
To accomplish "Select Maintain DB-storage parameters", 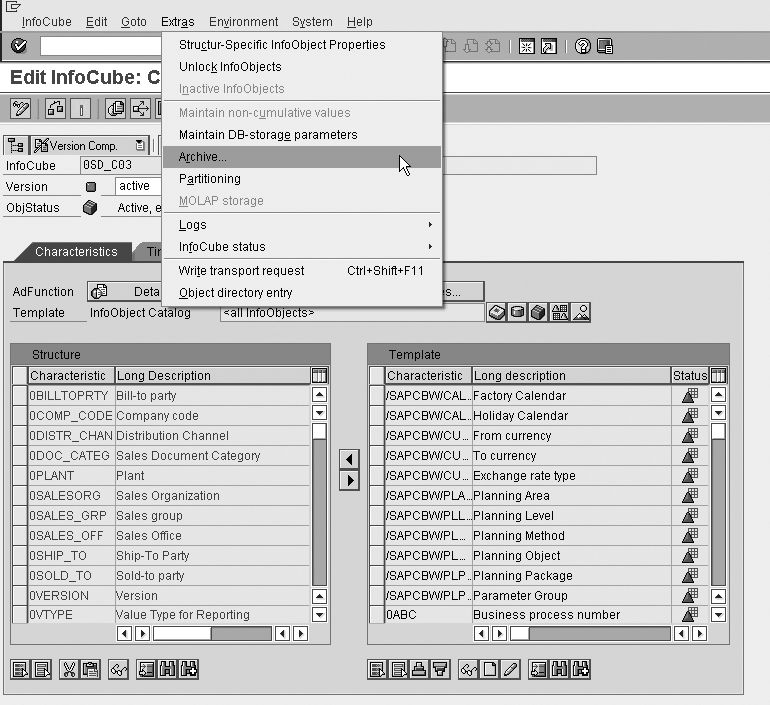I will [x=302, y=135].
